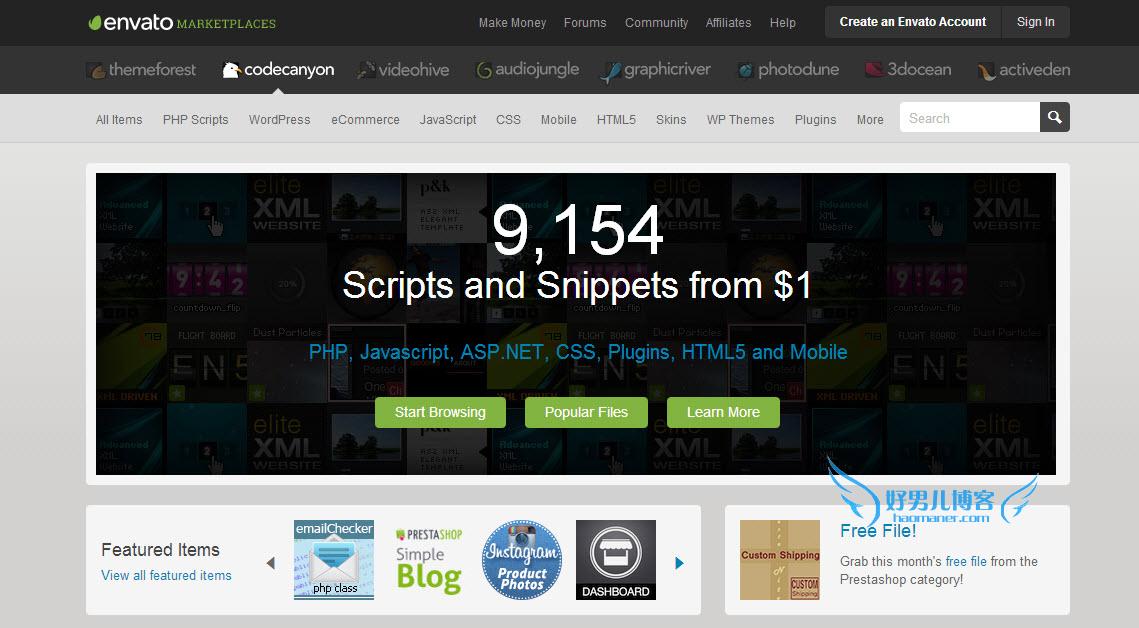The width and height of the screenshot is (1139, 628).
Task: Open the themeforest marketplace
Action: 142,70
